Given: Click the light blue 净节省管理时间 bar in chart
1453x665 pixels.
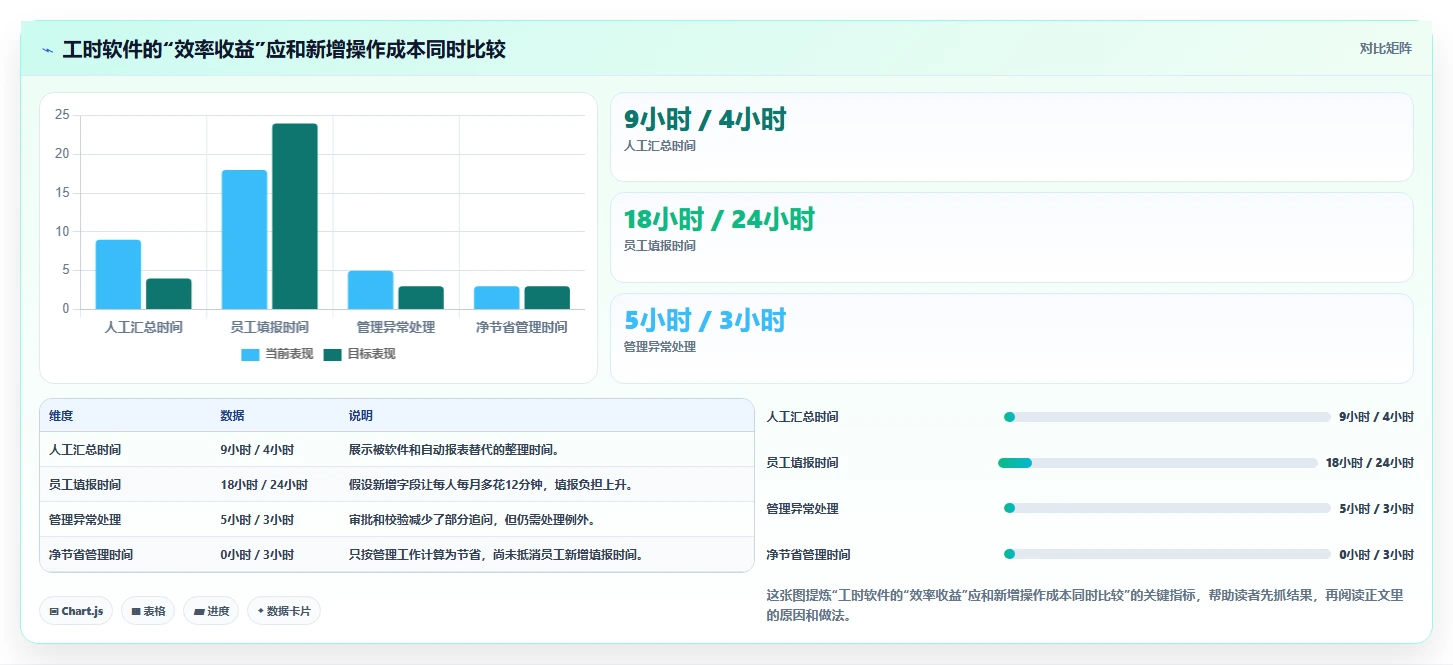Looking at the screenshot, I should (497, 298).
